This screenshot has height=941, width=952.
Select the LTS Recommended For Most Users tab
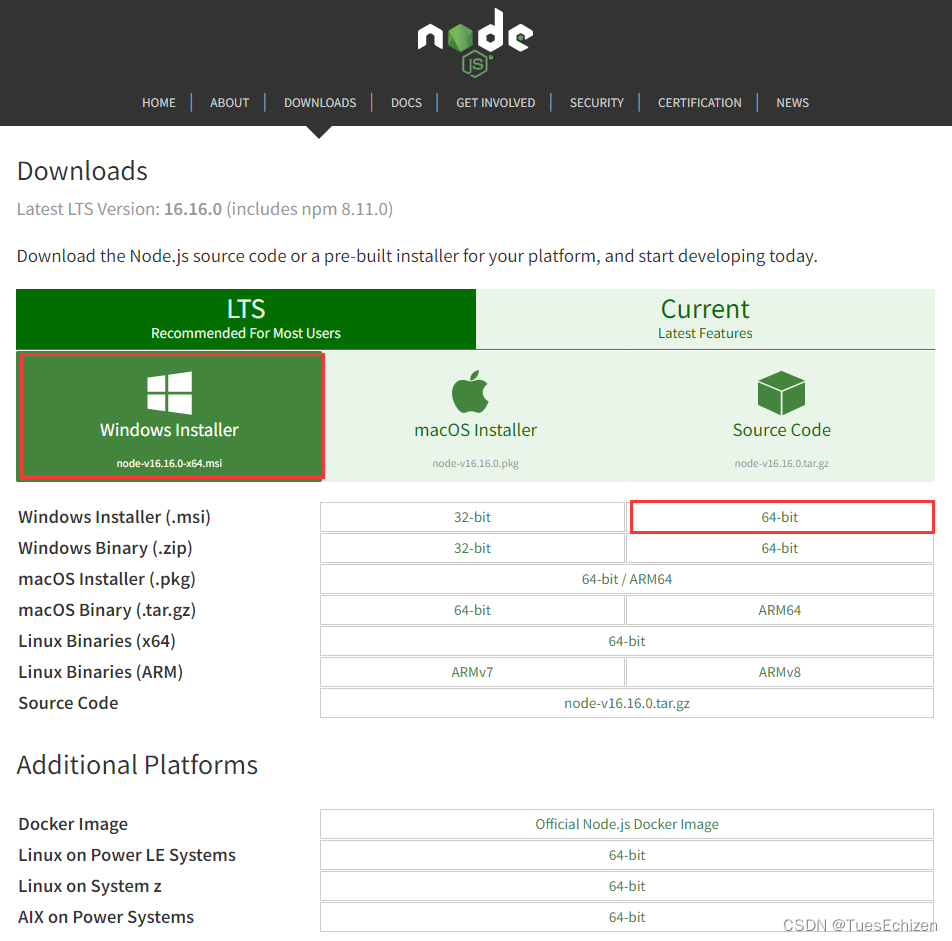pos(246,319)
